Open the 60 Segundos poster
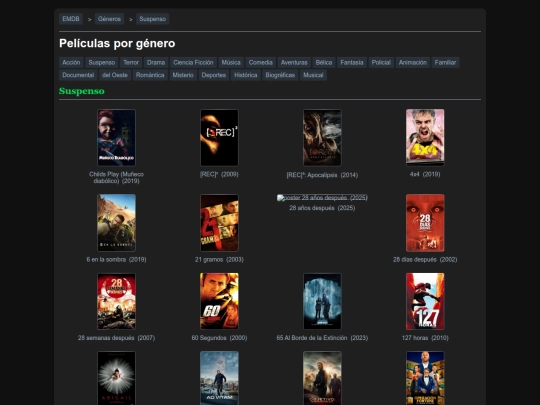Viewport: 540px width, 405px height. point(219,301)
